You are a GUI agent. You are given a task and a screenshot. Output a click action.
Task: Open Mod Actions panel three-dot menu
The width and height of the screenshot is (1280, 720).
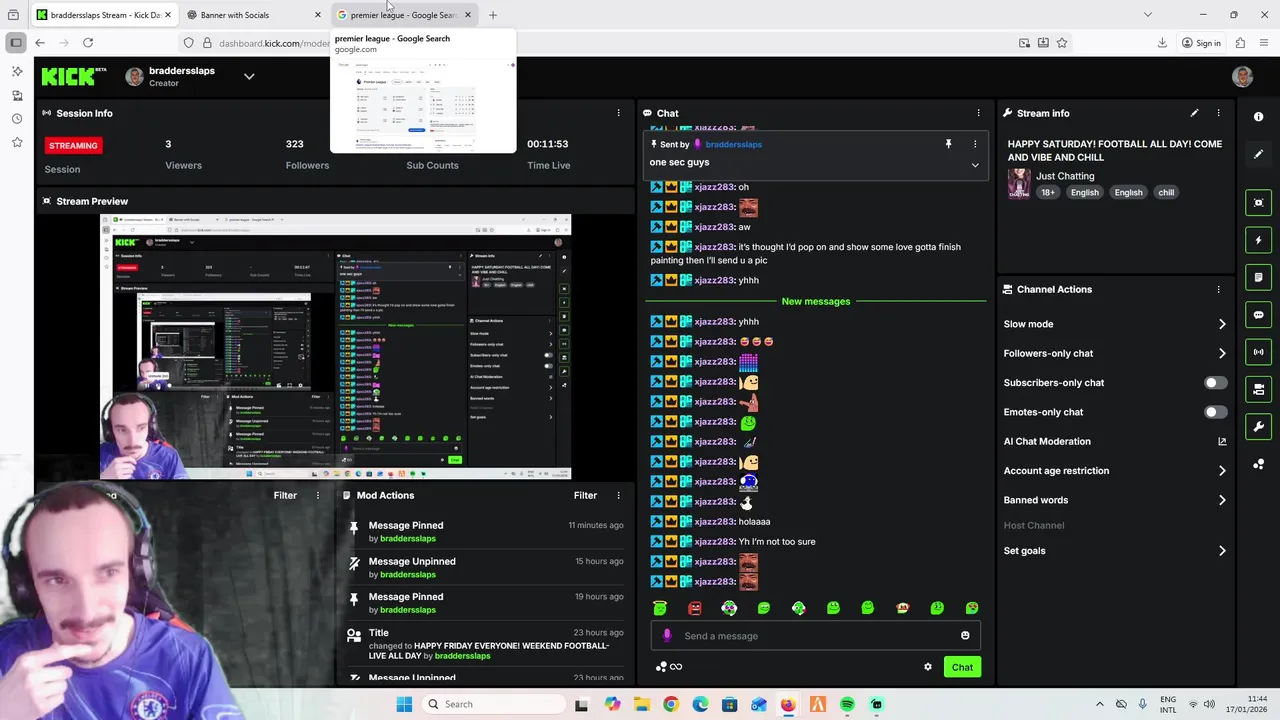point(618,495)
